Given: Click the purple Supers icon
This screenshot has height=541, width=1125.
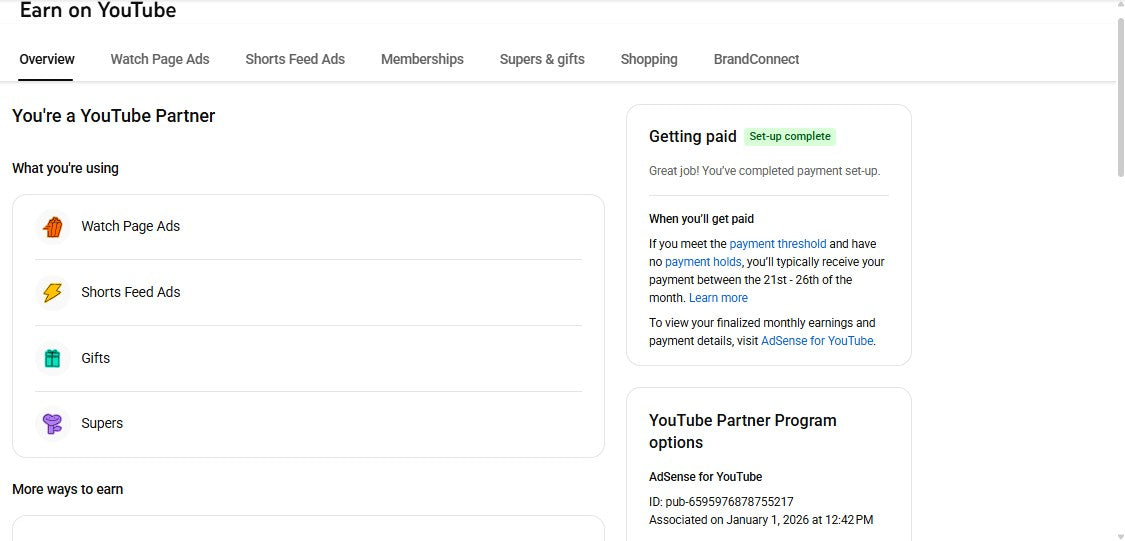Looking at the screenshot, I should (53, 423).
